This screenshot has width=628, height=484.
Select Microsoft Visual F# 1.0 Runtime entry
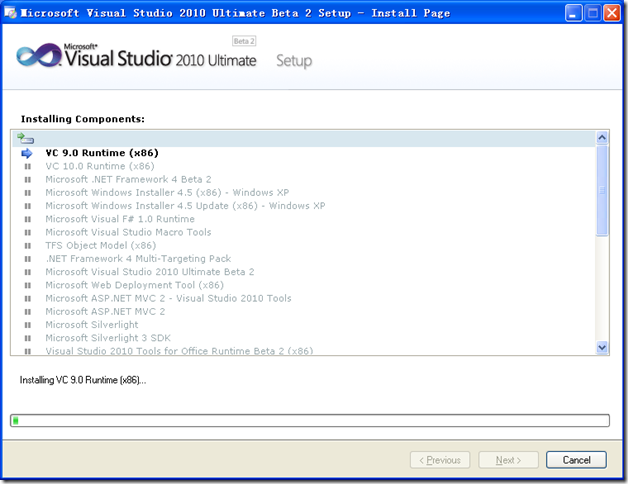click(x=120, y=219)
